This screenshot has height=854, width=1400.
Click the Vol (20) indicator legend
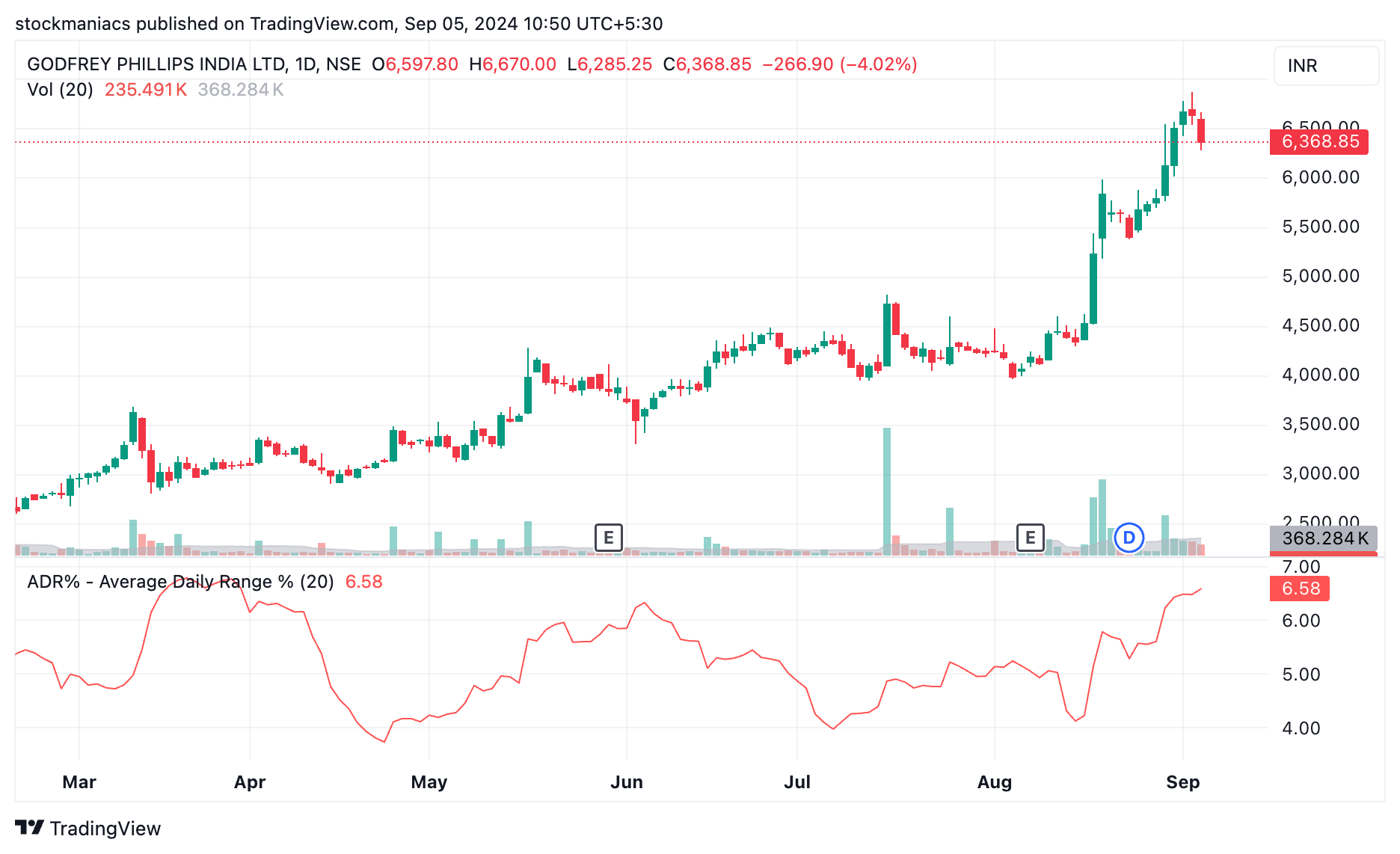click(60, 90)
